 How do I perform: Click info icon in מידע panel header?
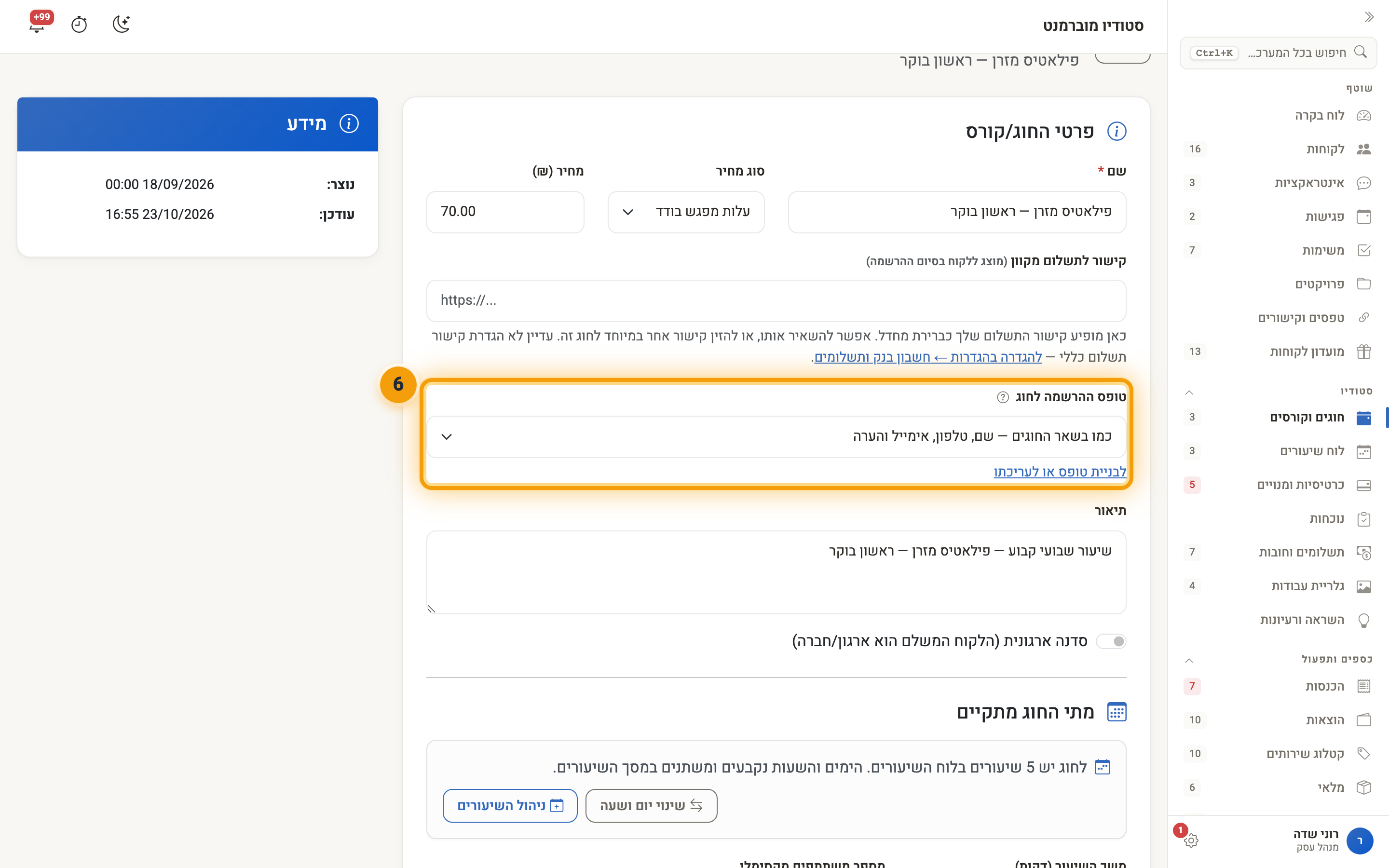tap(349, 123)
